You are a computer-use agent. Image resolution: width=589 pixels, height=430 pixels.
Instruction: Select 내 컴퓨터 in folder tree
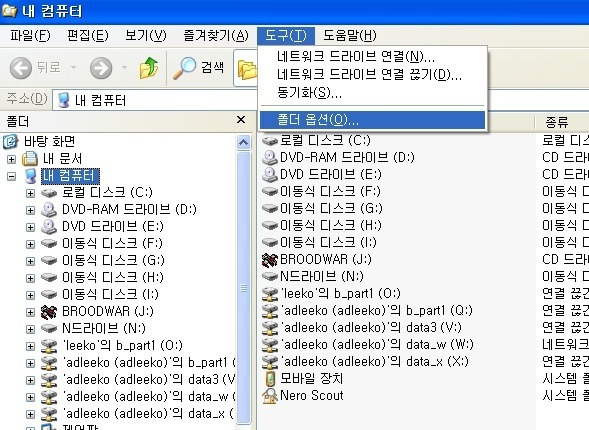coord(70,176)
